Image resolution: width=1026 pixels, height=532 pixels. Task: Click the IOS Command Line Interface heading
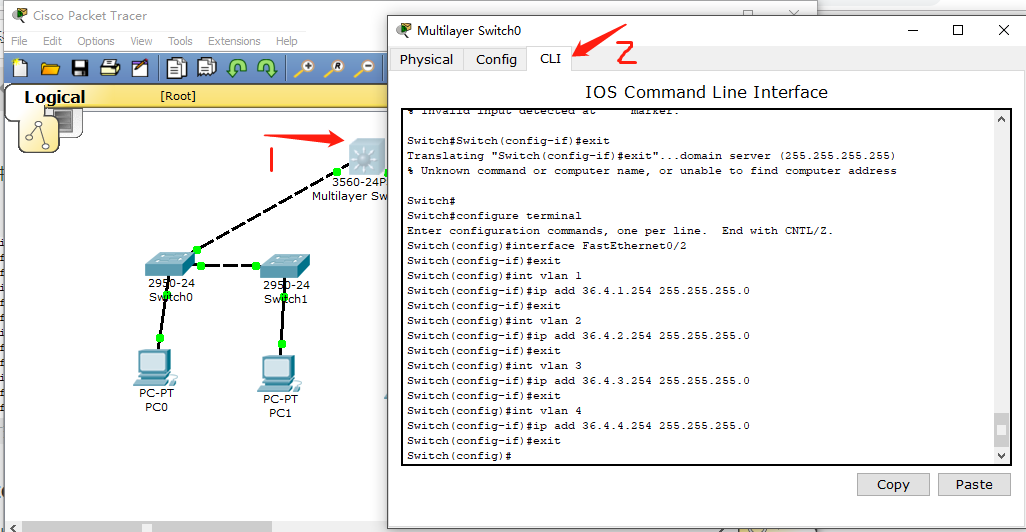tap(706, 92)
